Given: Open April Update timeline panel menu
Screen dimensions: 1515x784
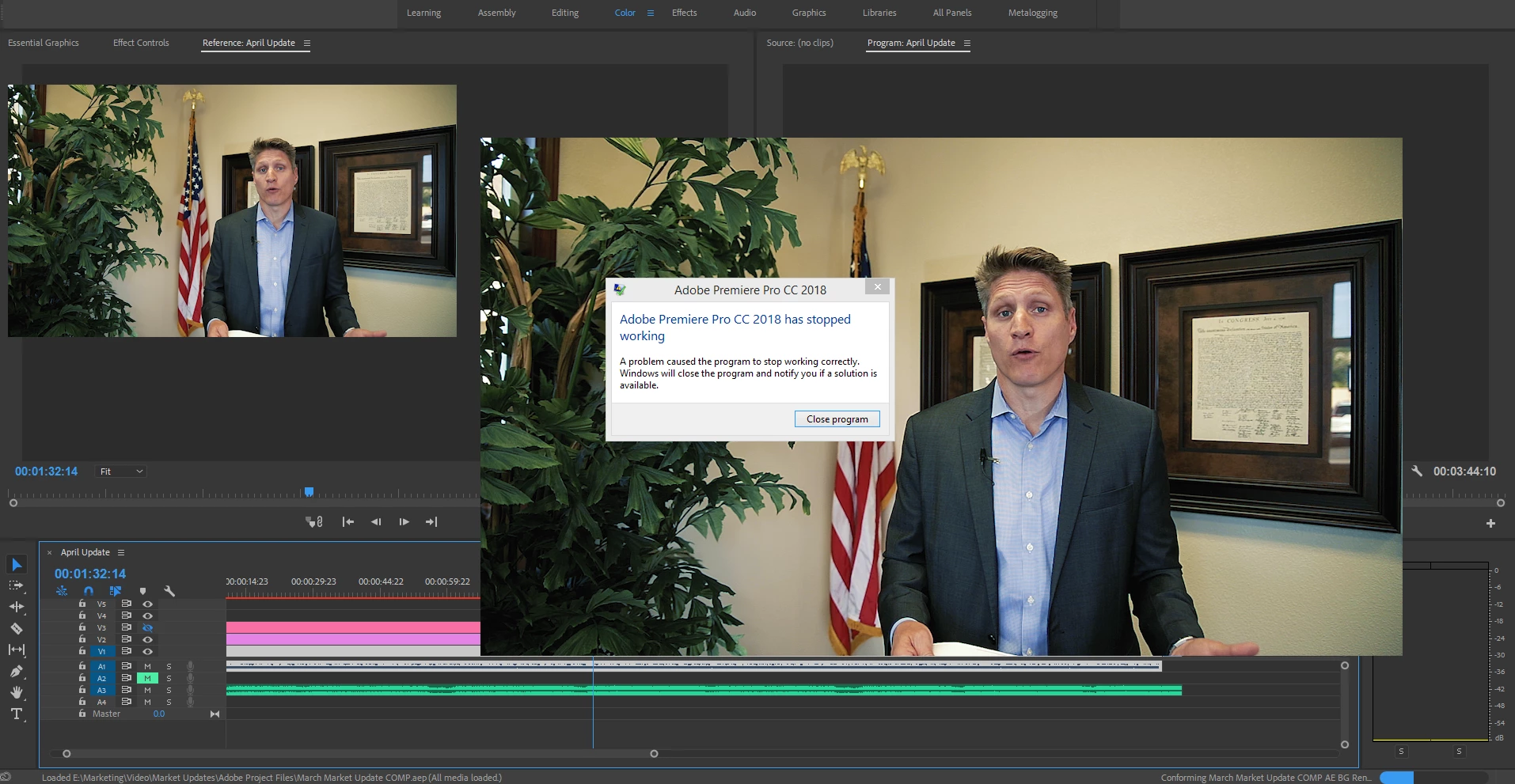Looking at the screenshot, I should coord(121,552).
